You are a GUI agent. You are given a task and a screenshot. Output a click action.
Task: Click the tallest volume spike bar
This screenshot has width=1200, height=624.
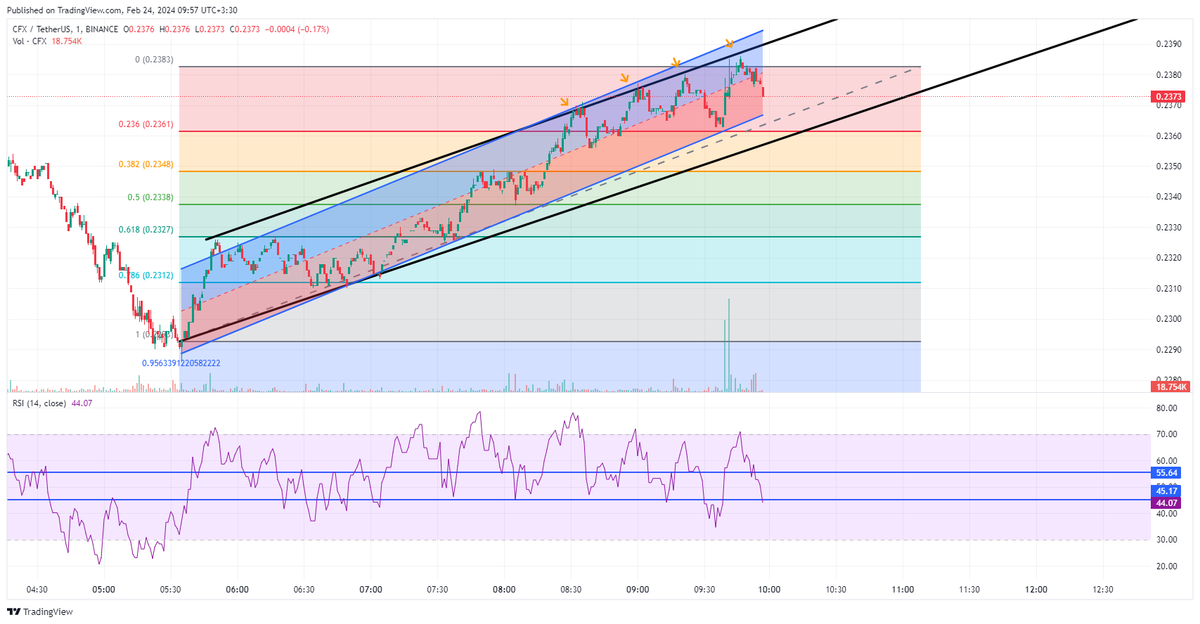[729, 340]
